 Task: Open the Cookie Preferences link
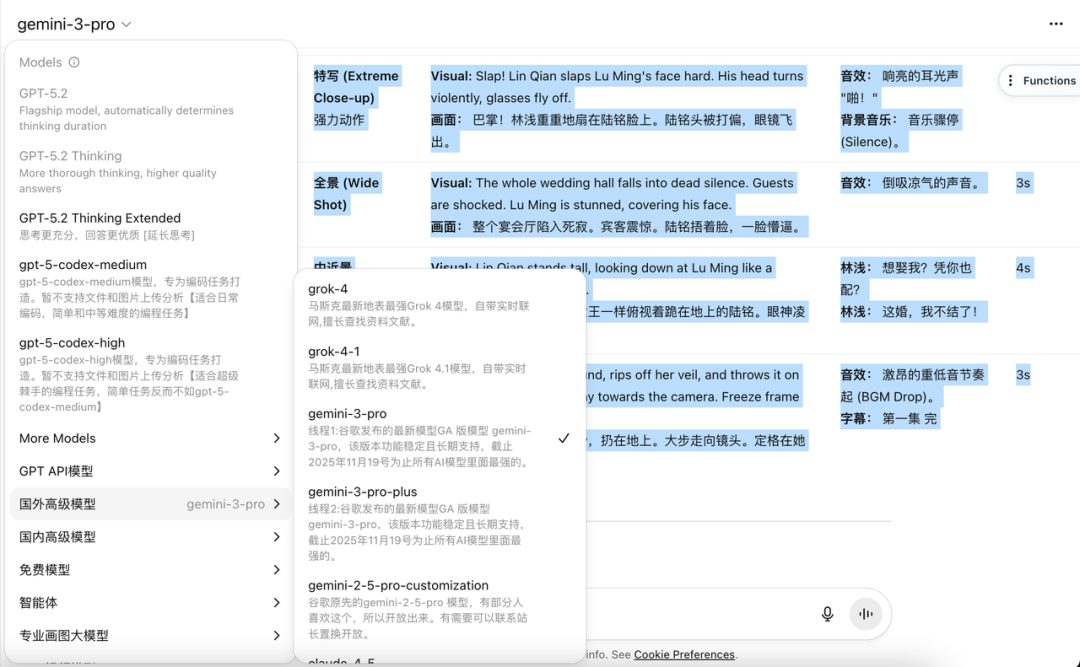click(684, 655)
